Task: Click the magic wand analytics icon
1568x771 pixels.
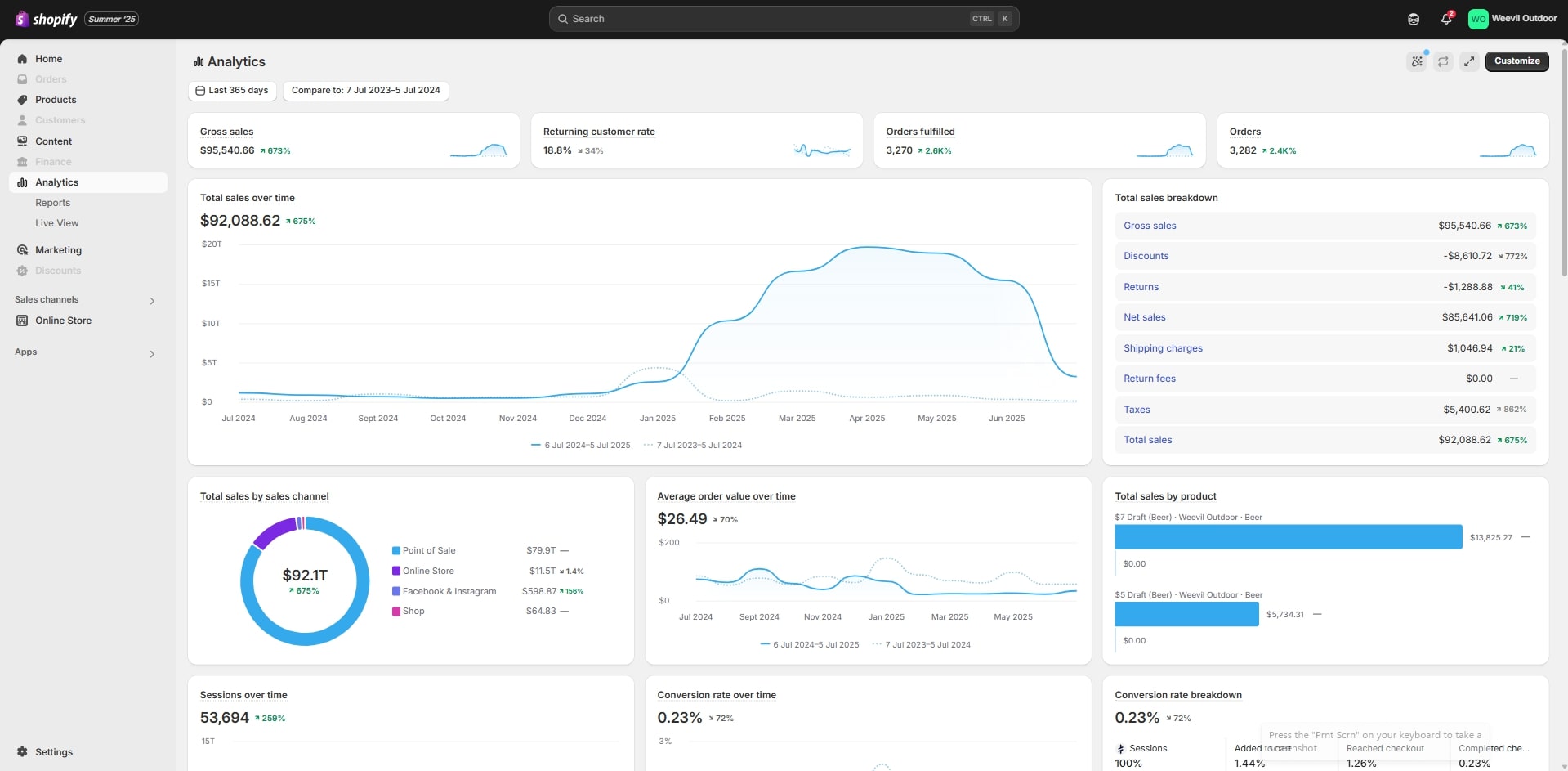Action: click(x=1417, y=61)
